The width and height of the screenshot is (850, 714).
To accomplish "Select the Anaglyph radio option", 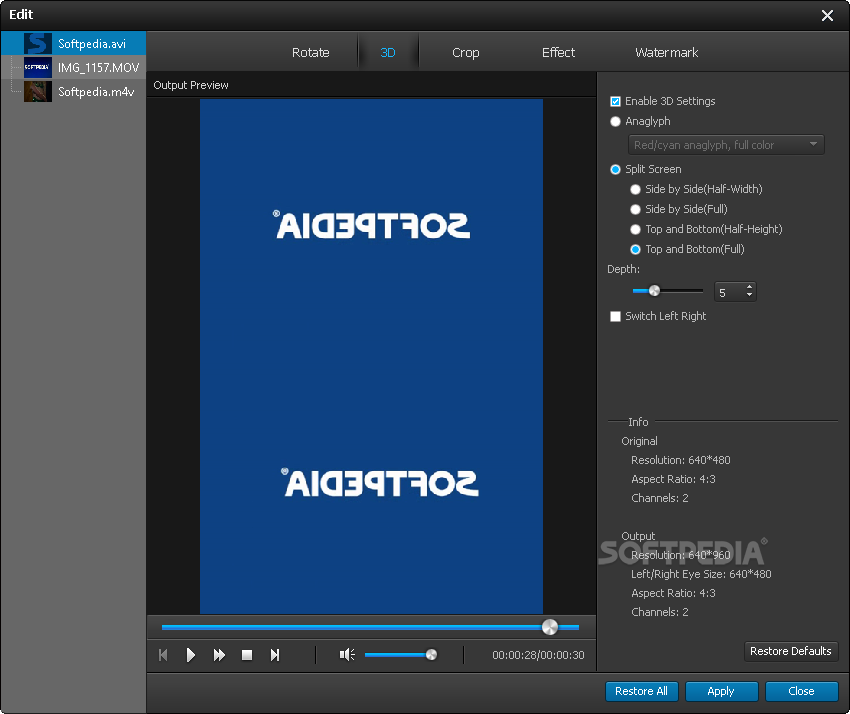I will click(615, 121).
